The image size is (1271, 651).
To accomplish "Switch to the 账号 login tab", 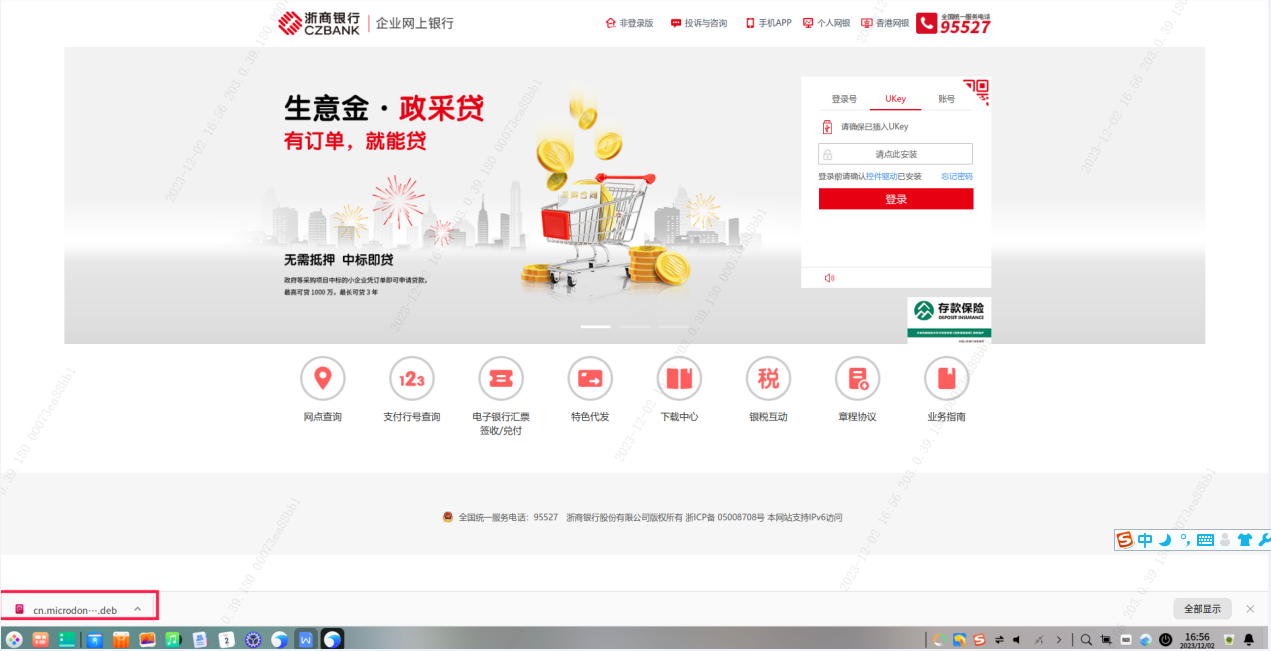I will tap(946, 99).
